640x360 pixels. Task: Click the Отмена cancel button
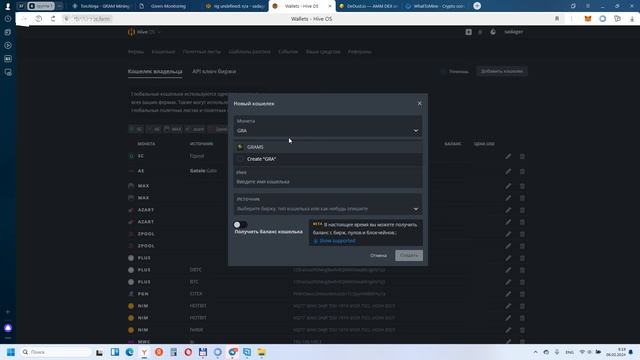pyautogui.click(x=378, y=256)
